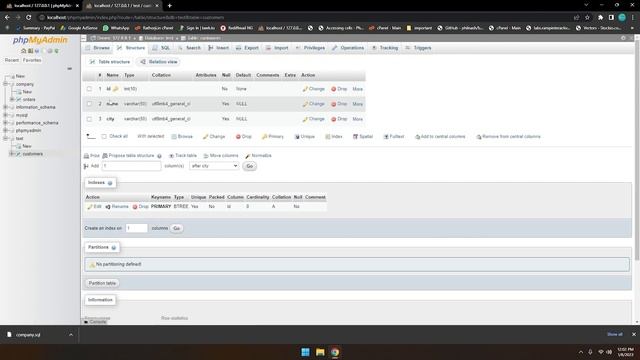Click Fulltext in the with-selected row

(x=394, y=137)
